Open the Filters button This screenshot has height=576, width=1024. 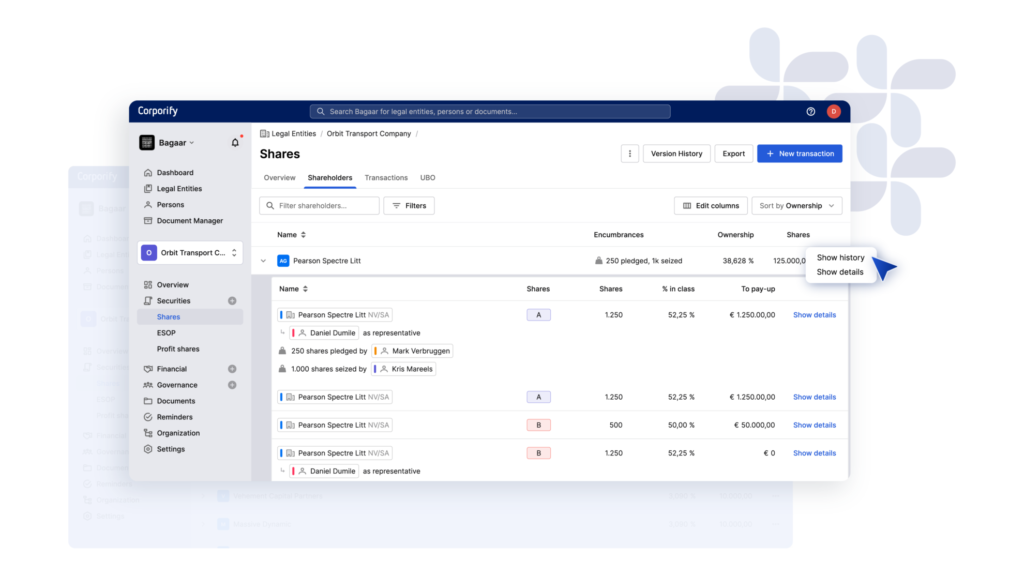point(409,206)
